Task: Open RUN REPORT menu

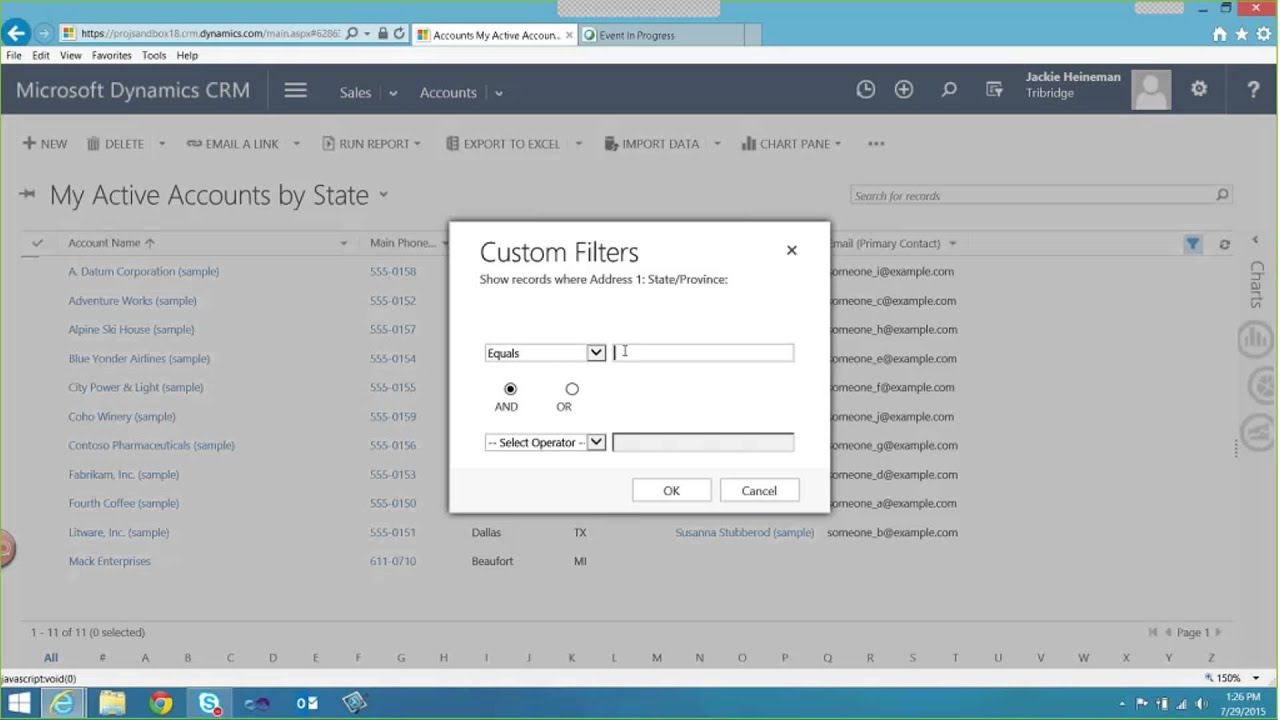Action: coord(371,144)
